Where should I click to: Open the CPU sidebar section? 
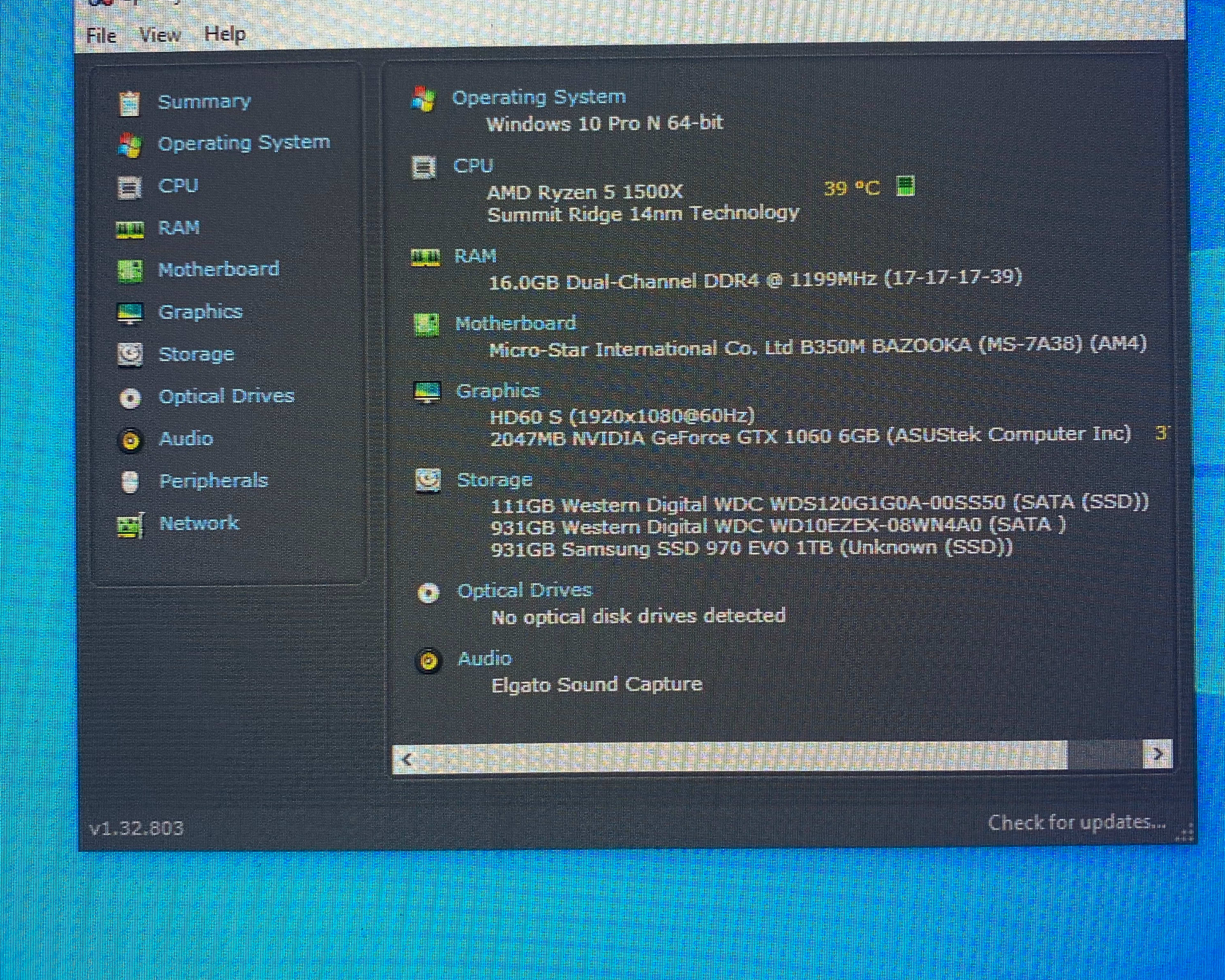point(178,186)
